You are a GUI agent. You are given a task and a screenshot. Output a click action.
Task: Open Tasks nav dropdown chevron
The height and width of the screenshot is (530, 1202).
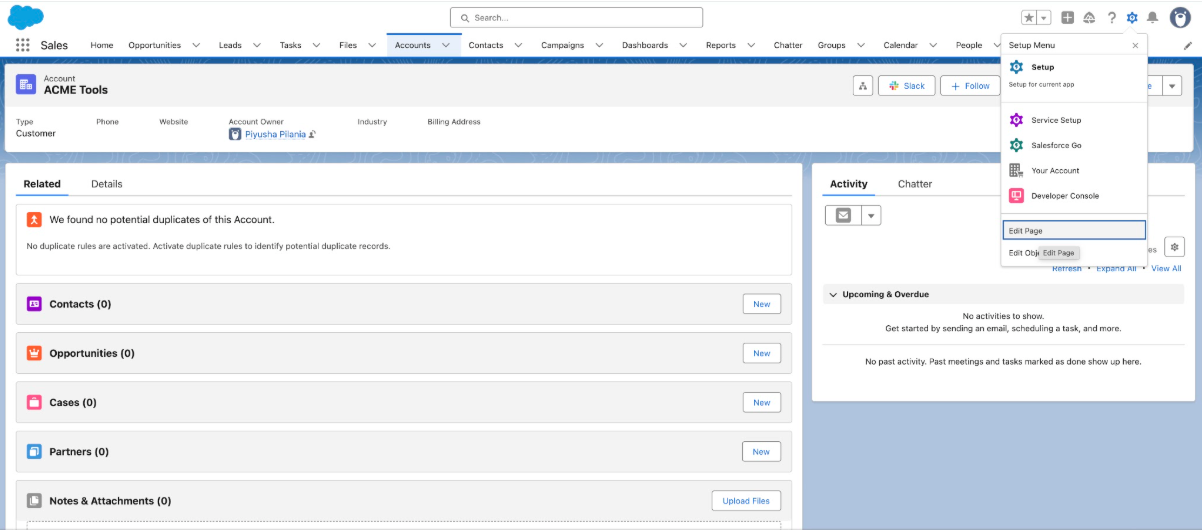point(317,45)
